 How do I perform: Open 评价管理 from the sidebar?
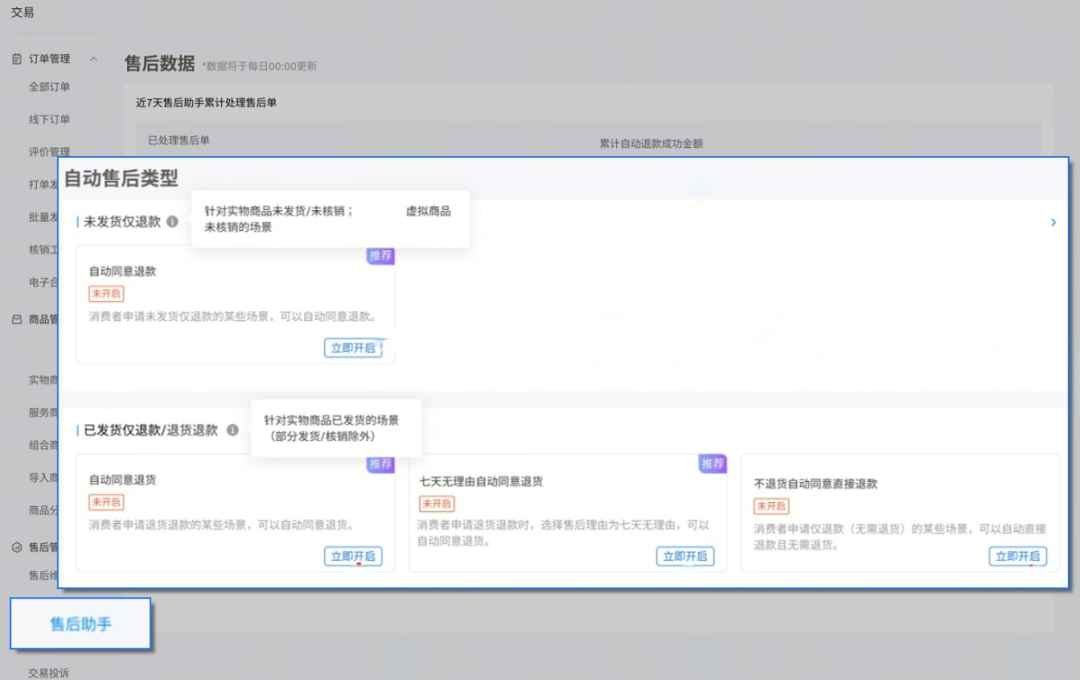52,152
